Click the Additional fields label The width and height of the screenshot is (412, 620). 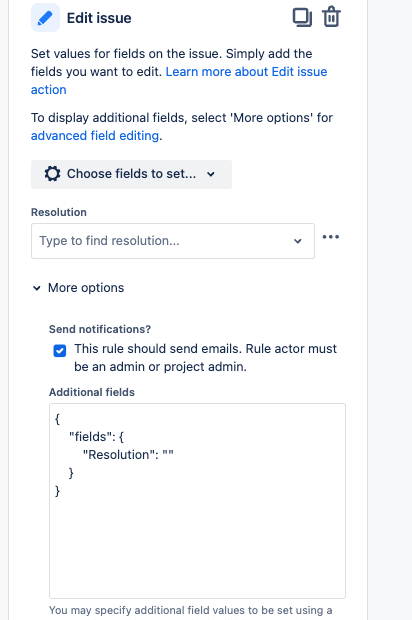coord(92,392)
